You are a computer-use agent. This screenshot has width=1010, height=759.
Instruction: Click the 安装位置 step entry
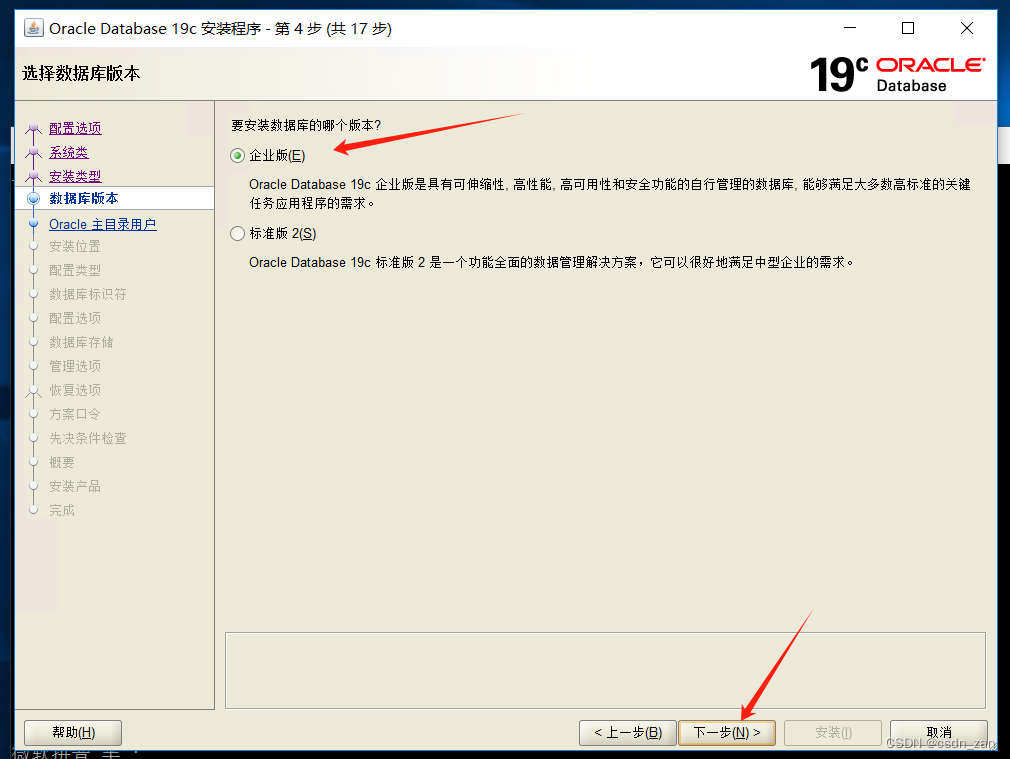point(75,246)
